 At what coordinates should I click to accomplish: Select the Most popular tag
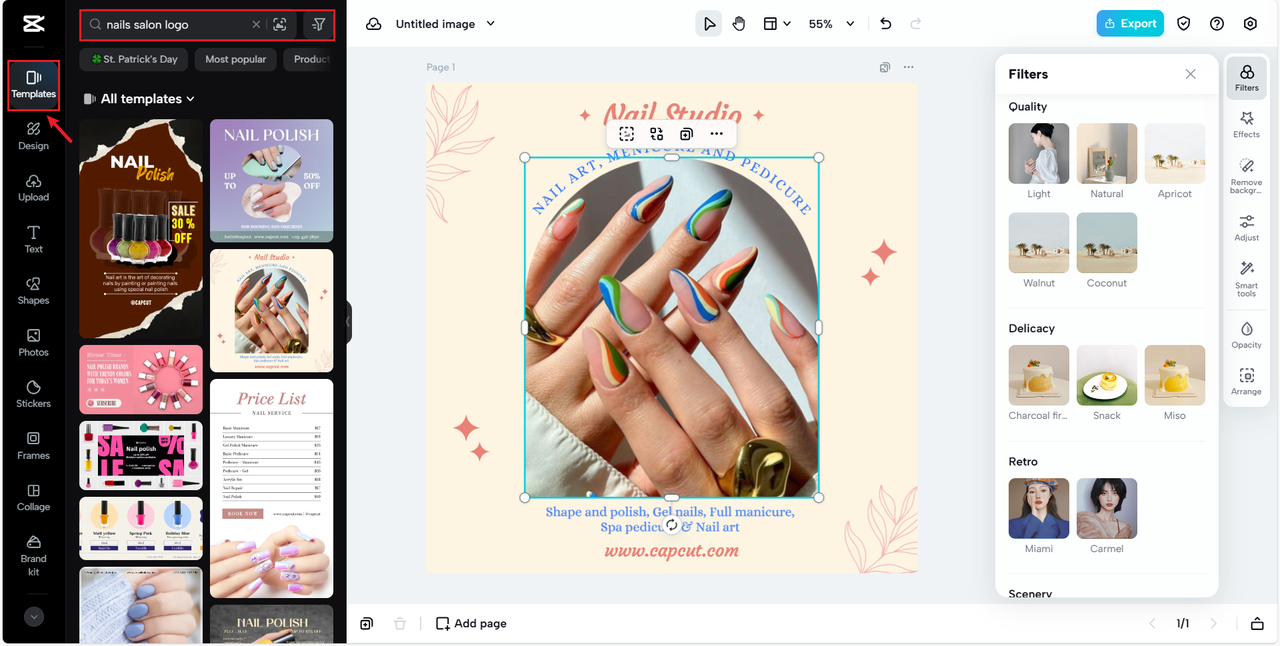(236, 59)
